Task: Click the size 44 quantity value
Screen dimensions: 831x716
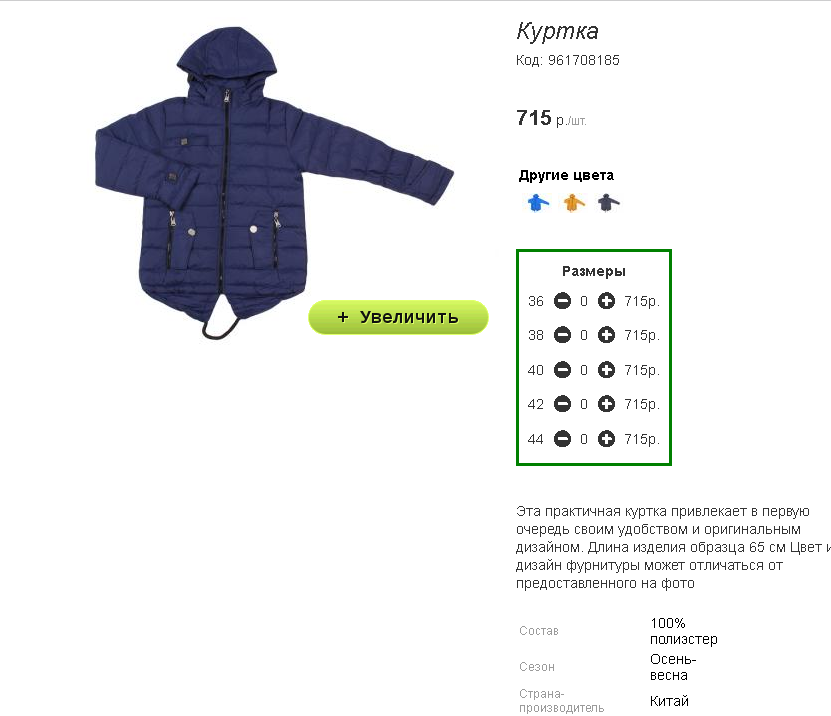Action: 584,439
